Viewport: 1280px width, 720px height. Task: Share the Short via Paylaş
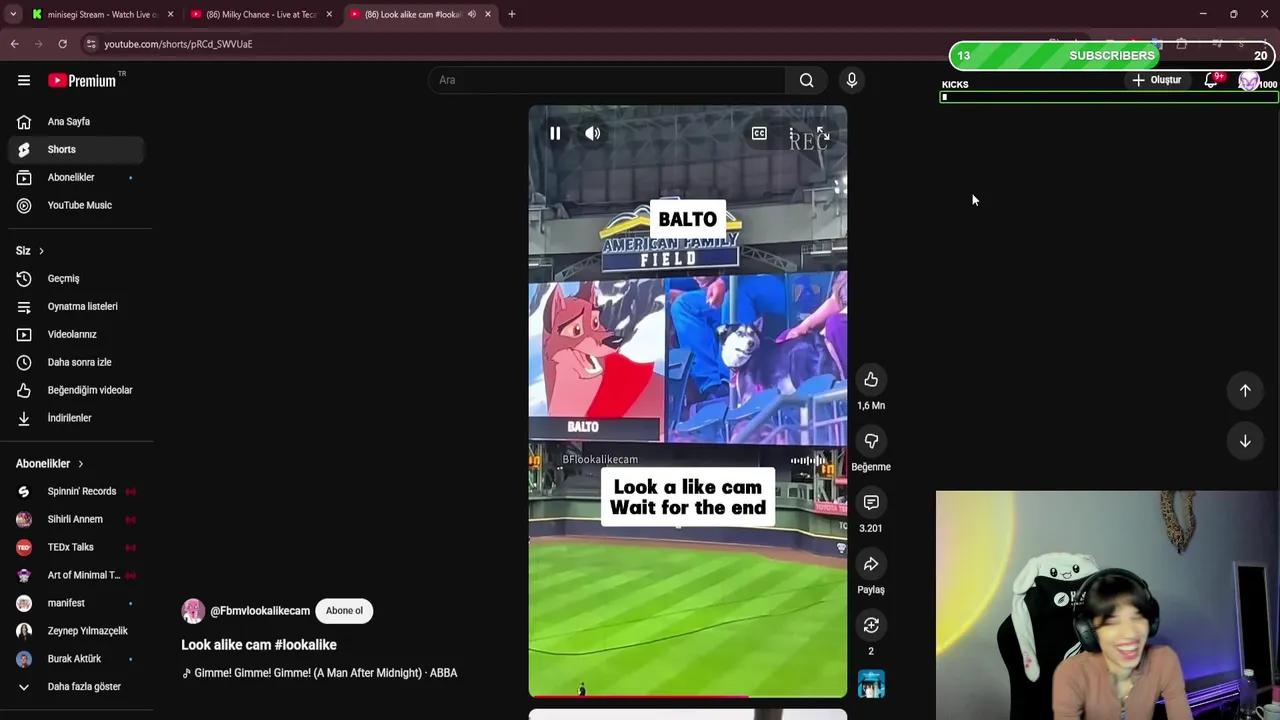coord(871,564)
